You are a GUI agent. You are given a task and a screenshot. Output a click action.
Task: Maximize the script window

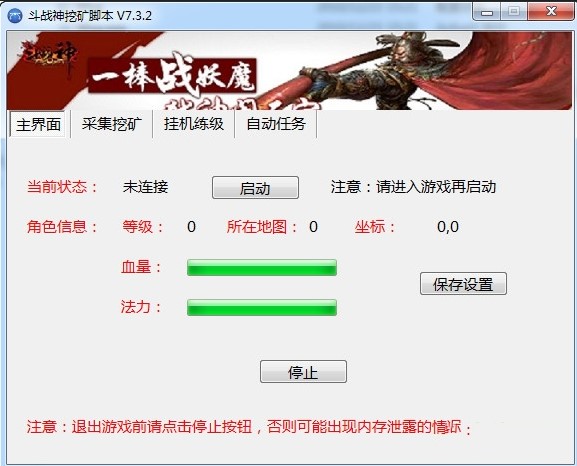click(x=514, y=11)
